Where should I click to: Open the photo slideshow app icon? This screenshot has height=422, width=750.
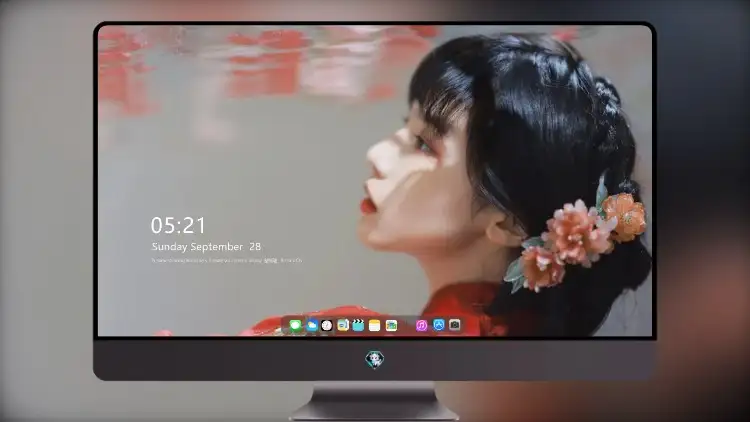391,325
